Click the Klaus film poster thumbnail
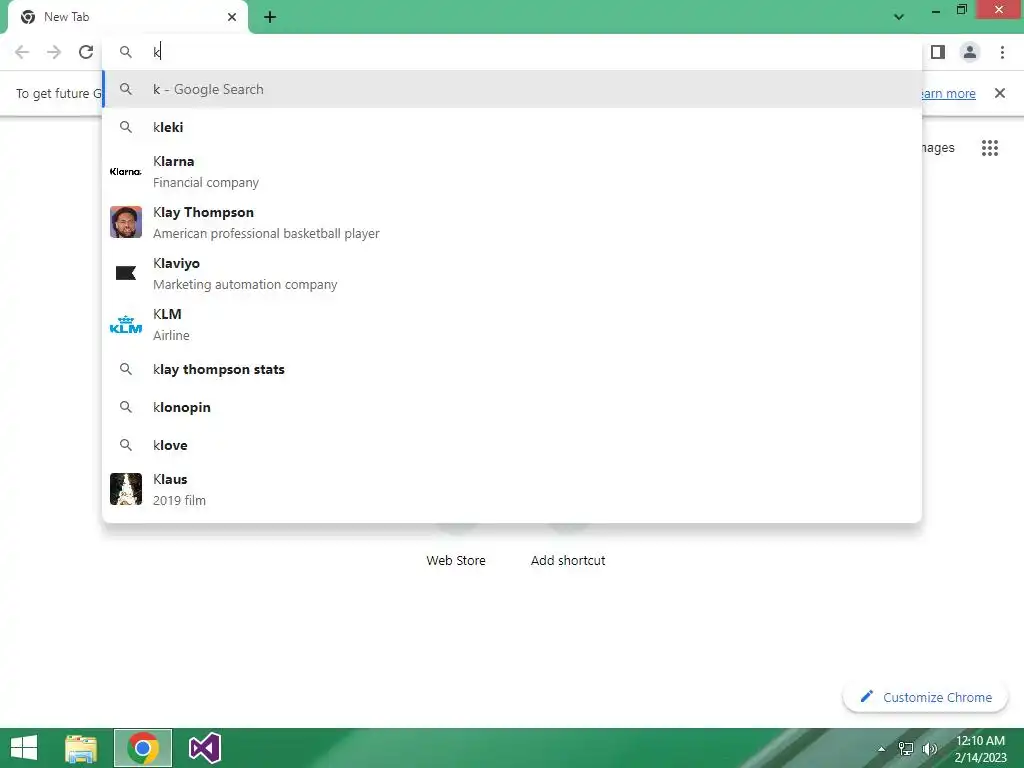The height and width of the screenshot is (768, 1024). (x=125, y=489)
